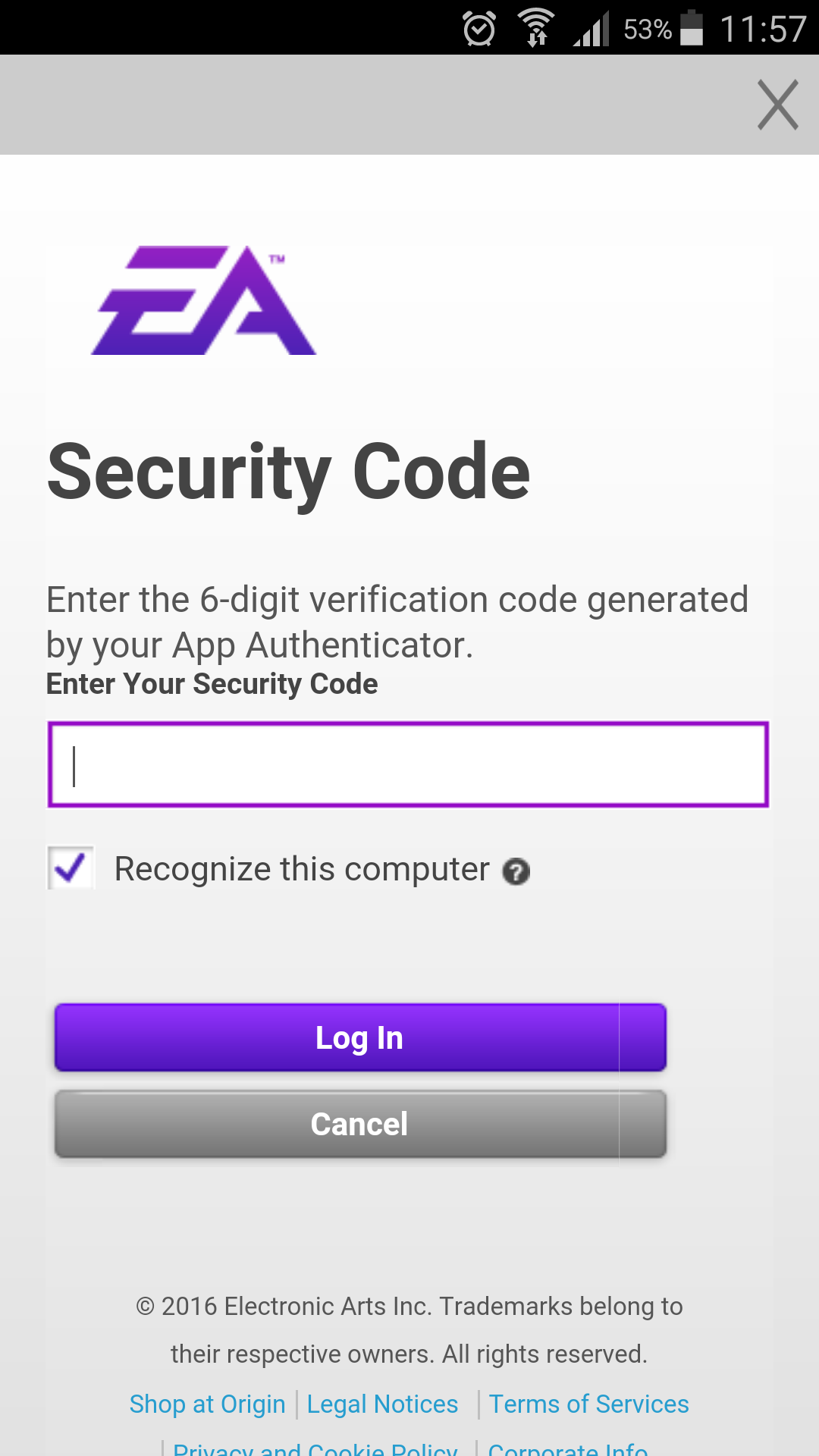
Task: Focus the security code input field
Action: [408, 764]
